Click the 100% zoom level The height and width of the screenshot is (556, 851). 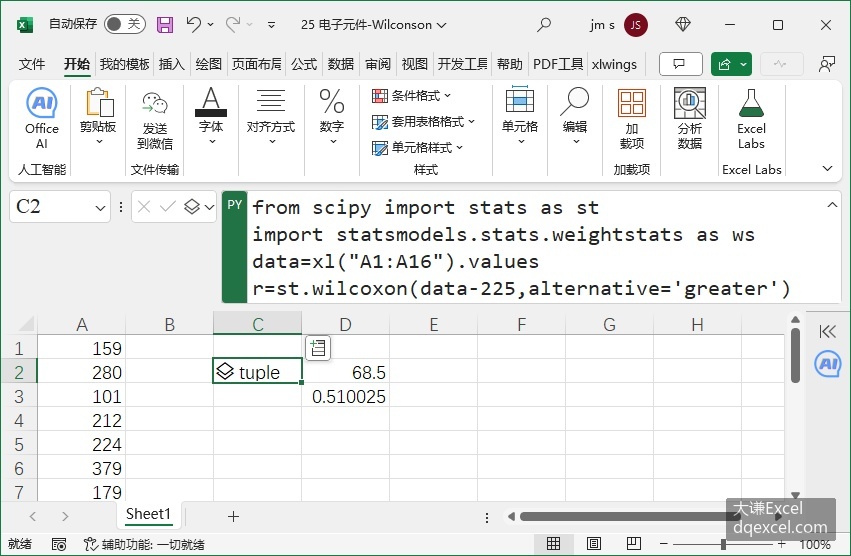815,544
